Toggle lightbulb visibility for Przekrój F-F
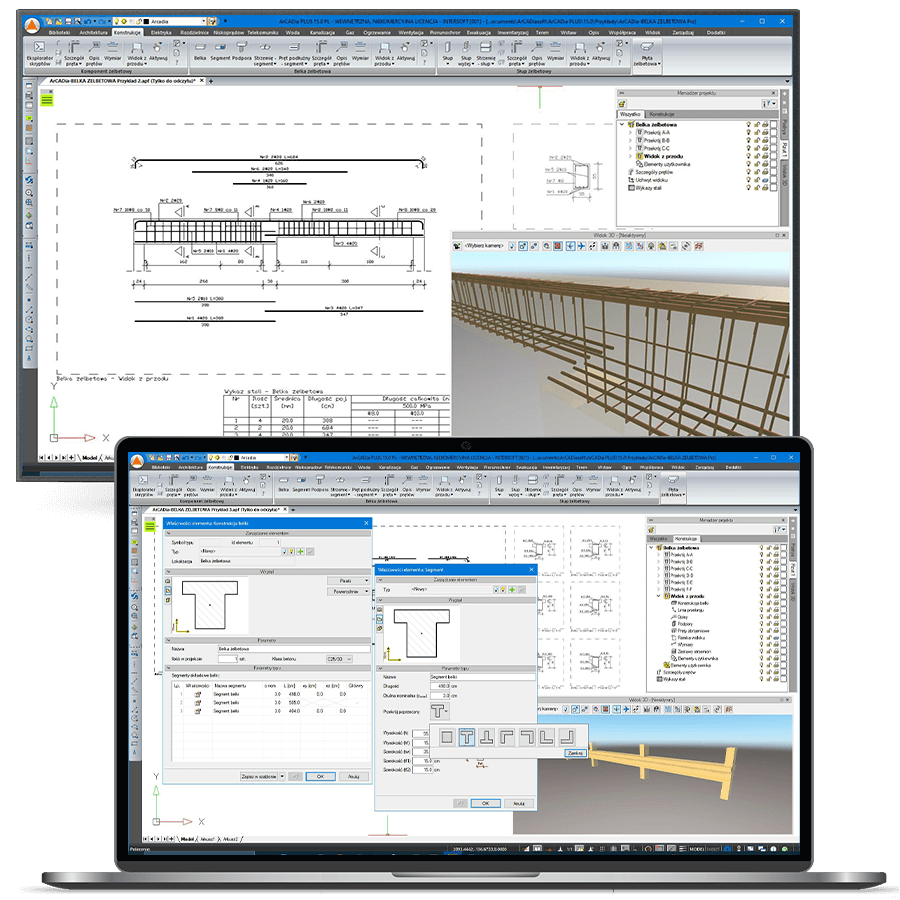900x900 pixels. click(x=761, y=591)
